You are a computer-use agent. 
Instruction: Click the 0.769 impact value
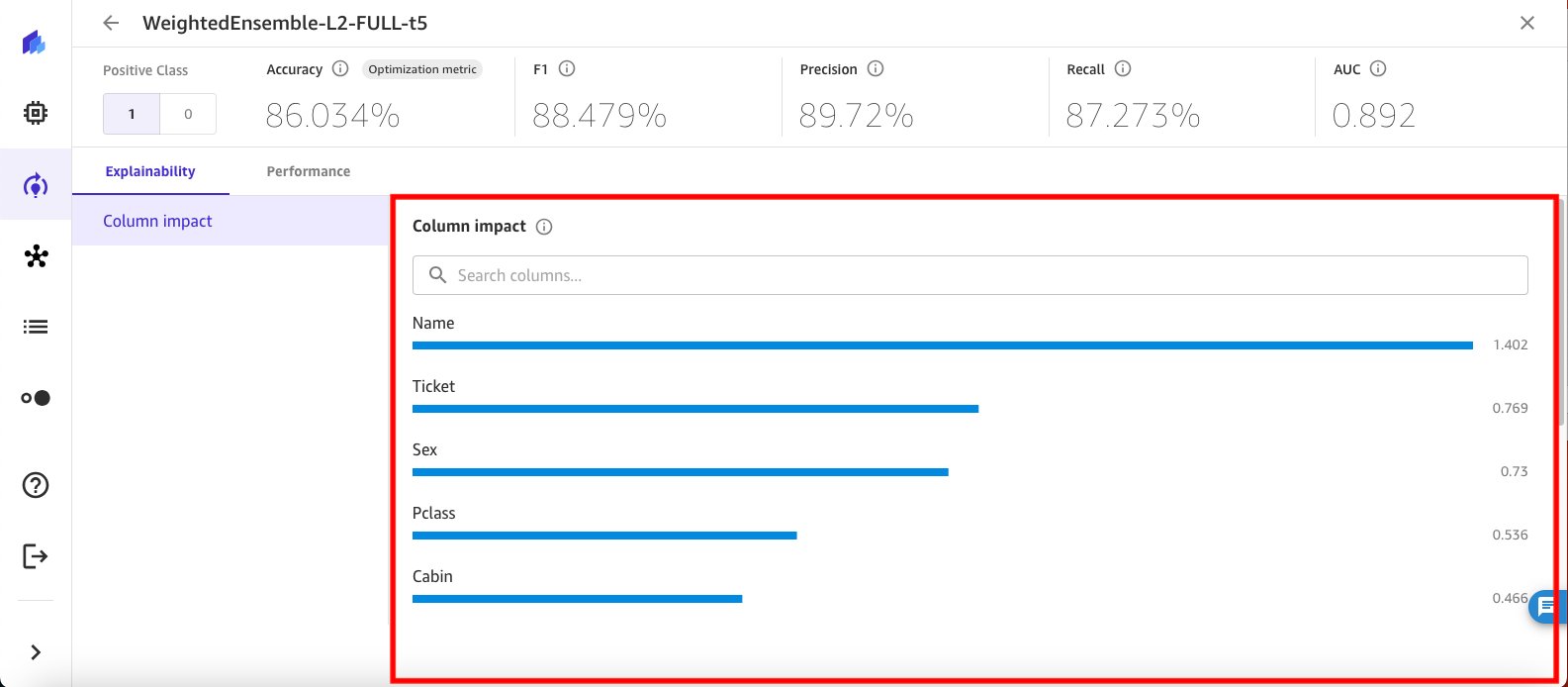1511,409
